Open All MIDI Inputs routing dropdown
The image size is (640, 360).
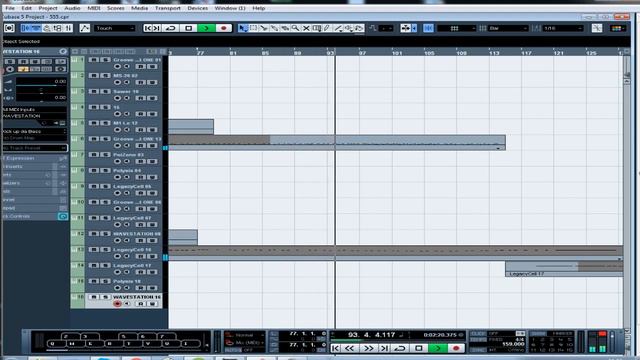(x=34, y=109)
